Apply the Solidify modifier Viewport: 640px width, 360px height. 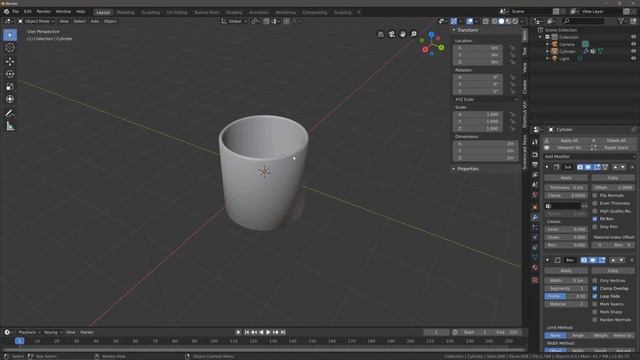[566, 178]
